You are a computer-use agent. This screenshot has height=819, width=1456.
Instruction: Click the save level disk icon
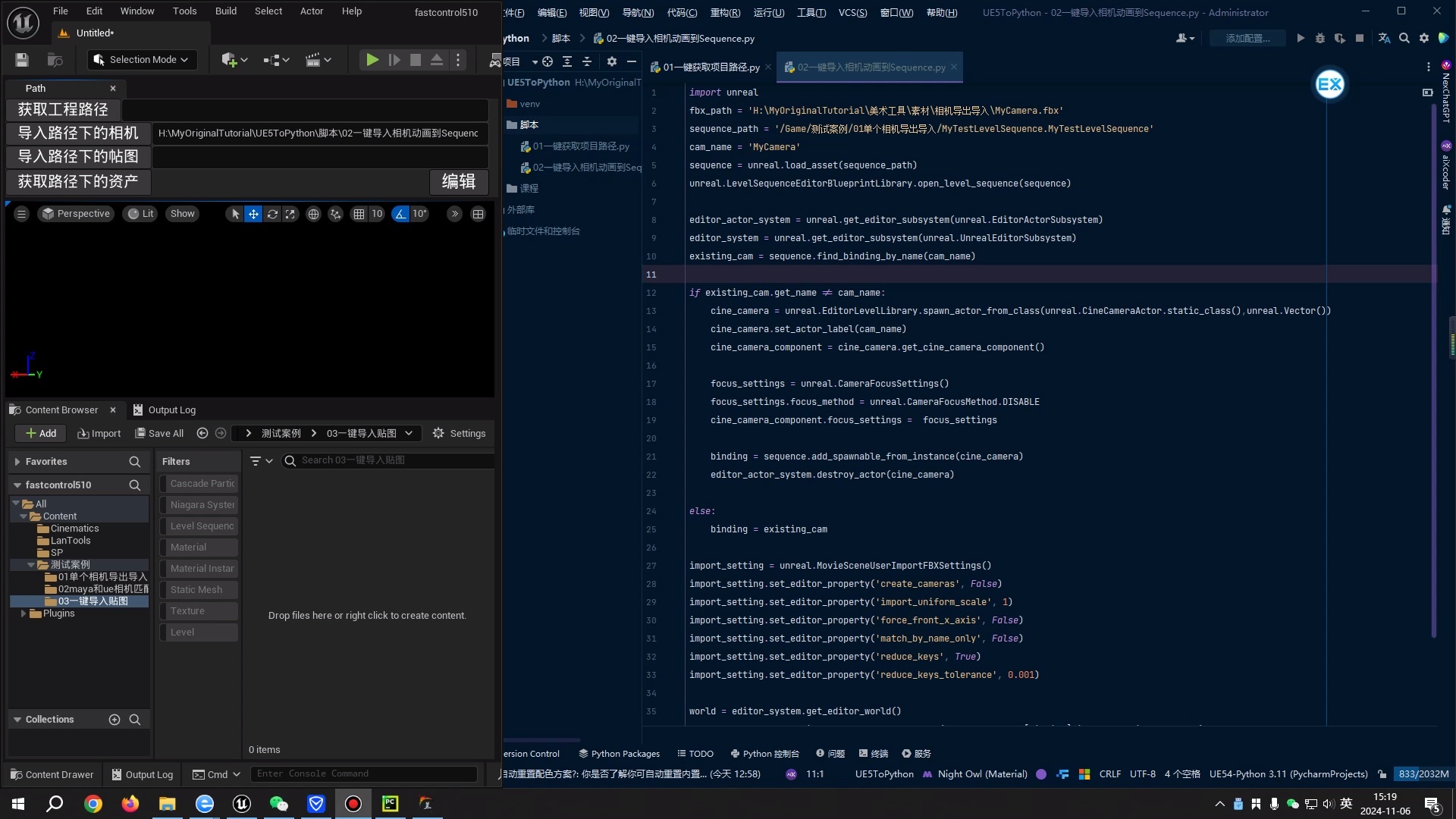coord(22,60)
